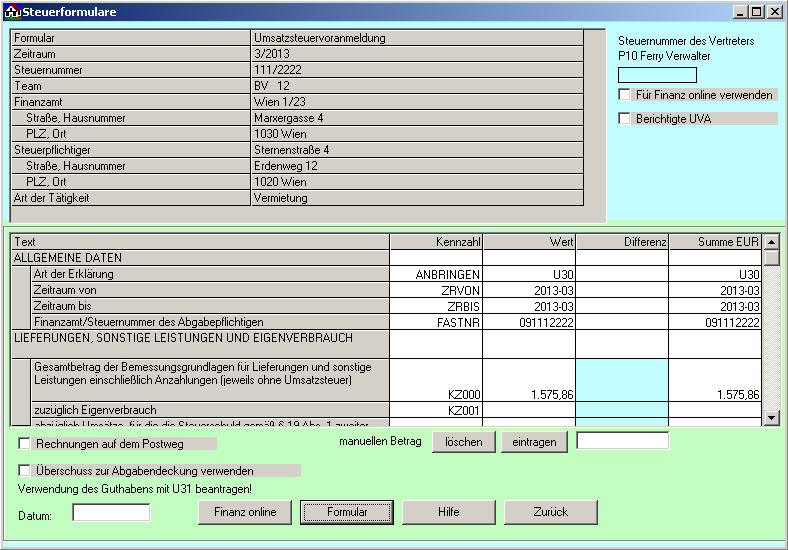The height and width of the screenshot is (550, 788).
Task: Go back with the 'Zurück' button
Action: pyautogui.click(x=550, y=512)
